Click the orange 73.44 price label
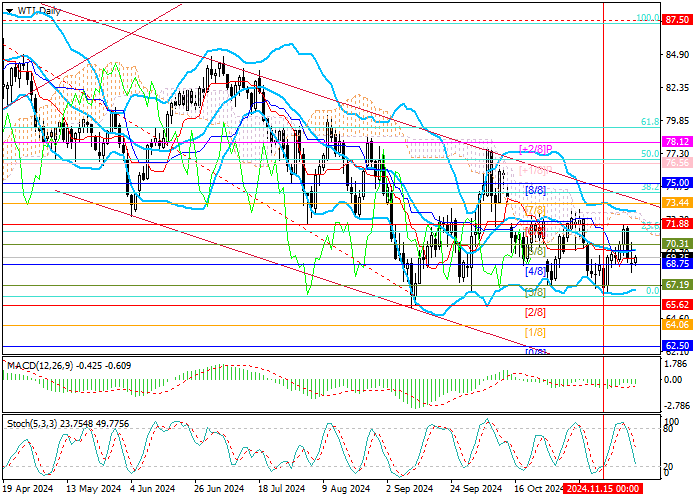This screenshot has width=700, height=500. tap(677, 203)
